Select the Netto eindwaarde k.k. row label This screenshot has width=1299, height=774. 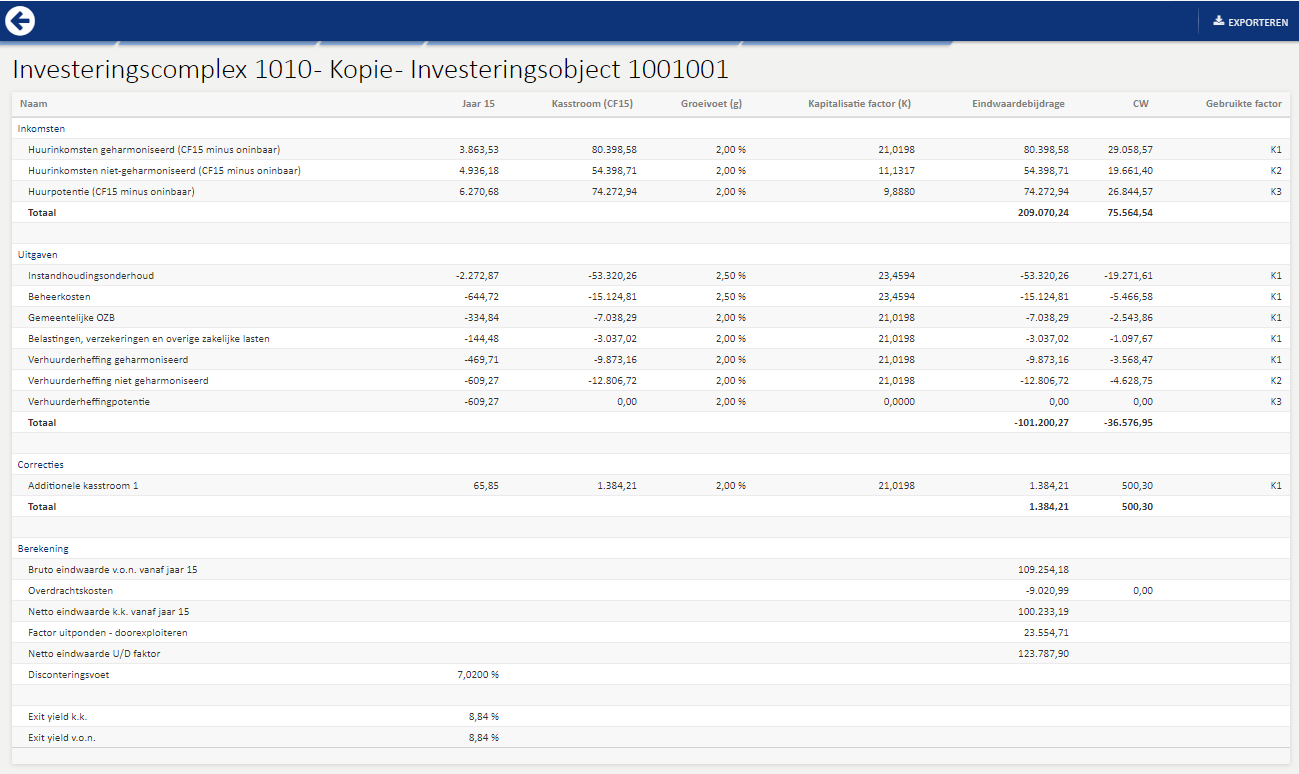[x=109, y=611]
